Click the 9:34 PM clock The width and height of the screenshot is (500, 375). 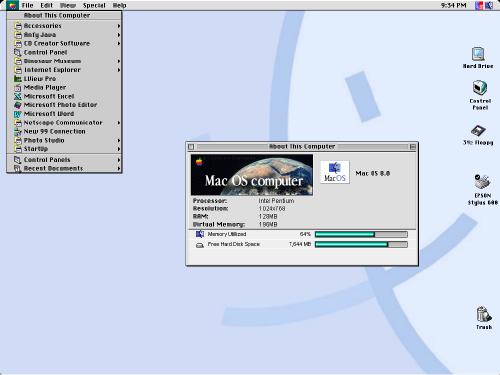point(453,5)
